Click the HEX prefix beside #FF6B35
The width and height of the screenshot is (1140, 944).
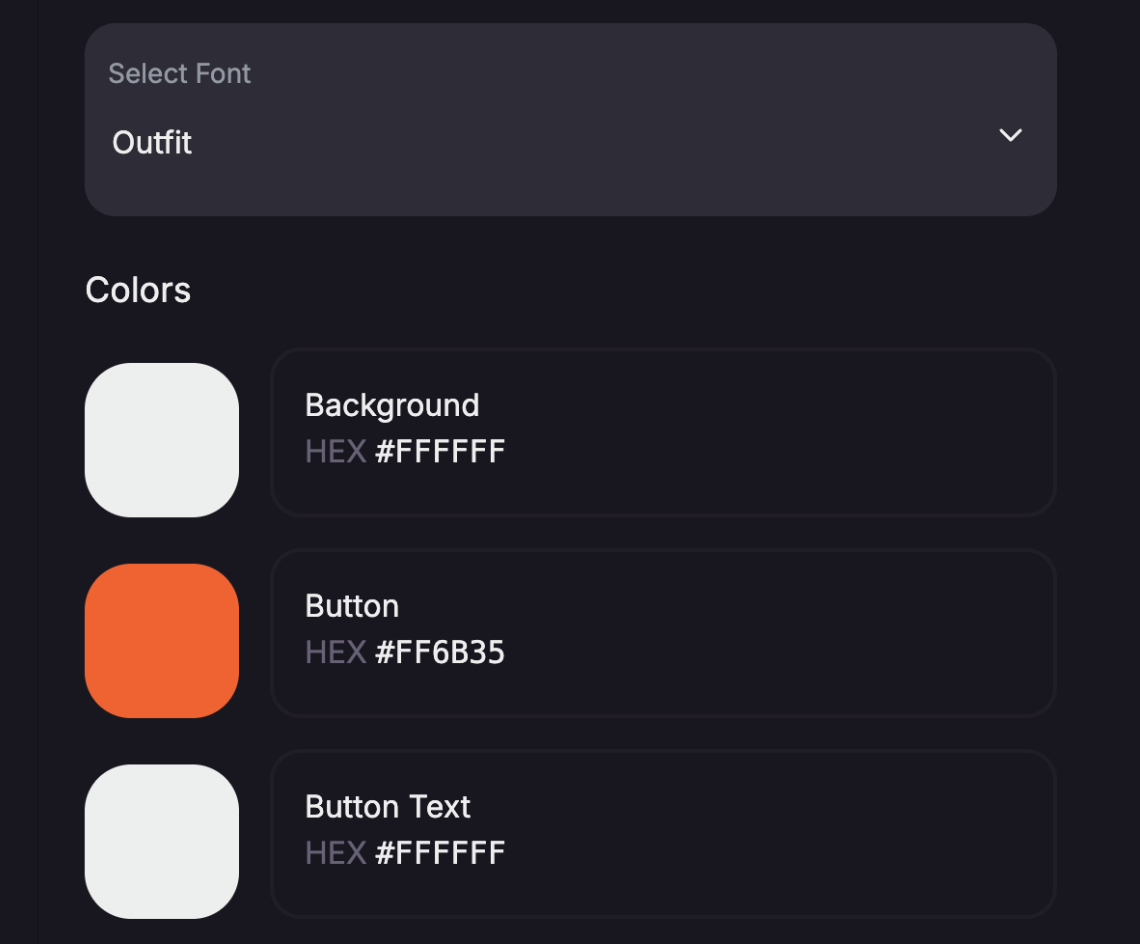(335, 653)
